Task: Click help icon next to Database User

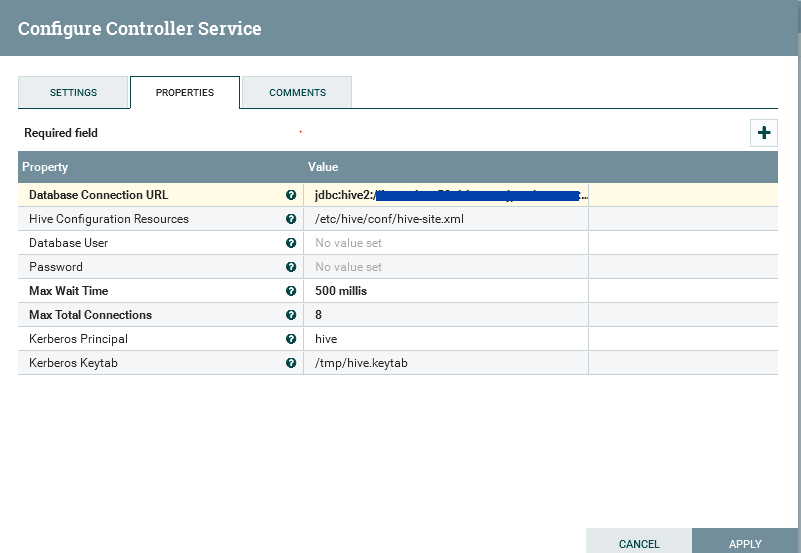Action: pos(291,243)
